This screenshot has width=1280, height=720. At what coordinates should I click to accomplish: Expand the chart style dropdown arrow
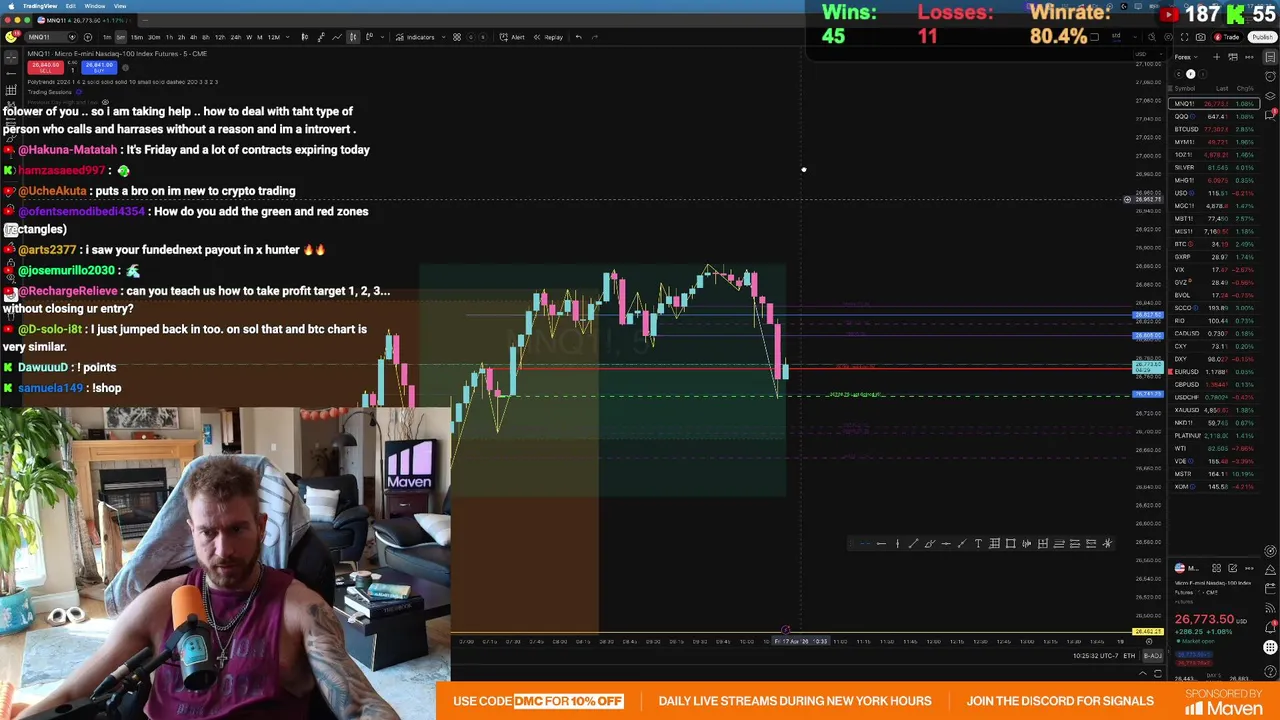383,37
